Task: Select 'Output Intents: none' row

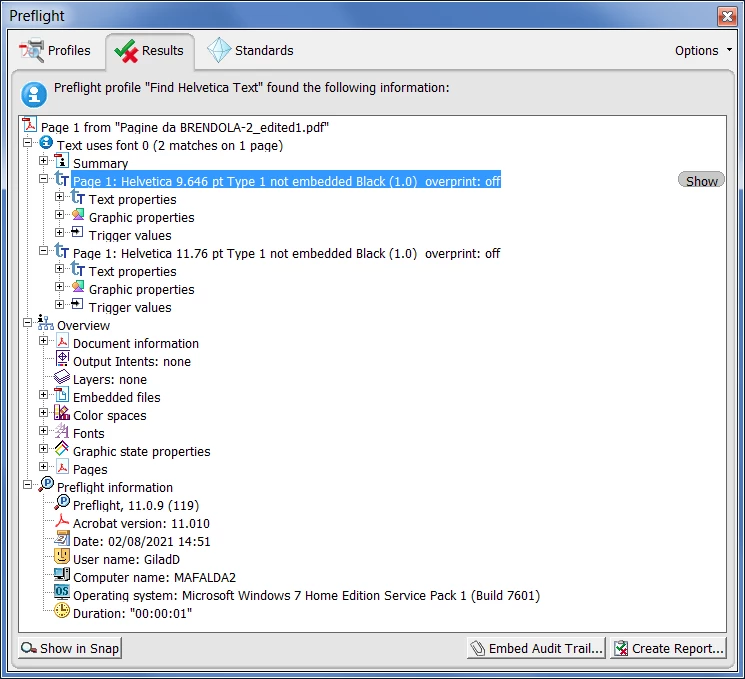Action: [132, 362]
